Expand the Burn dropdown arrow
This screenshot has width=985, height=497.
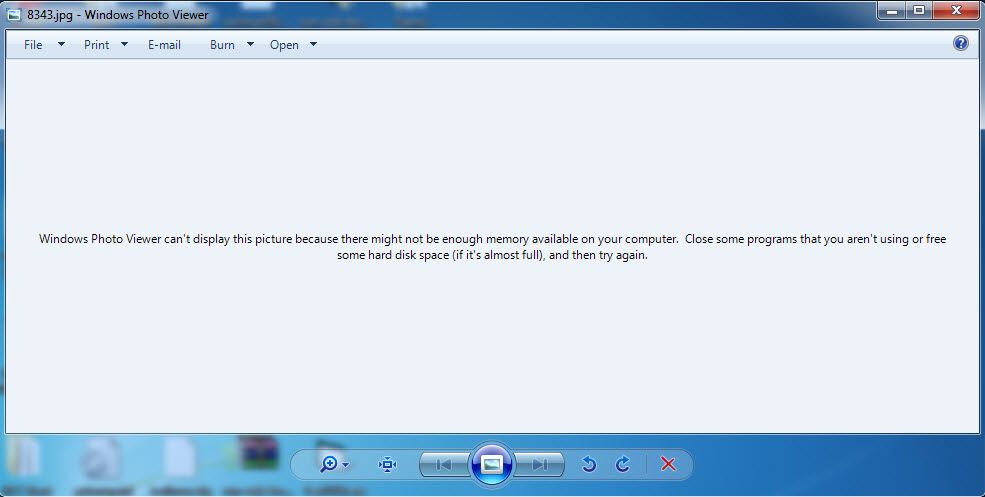click(x=251, y=44)
